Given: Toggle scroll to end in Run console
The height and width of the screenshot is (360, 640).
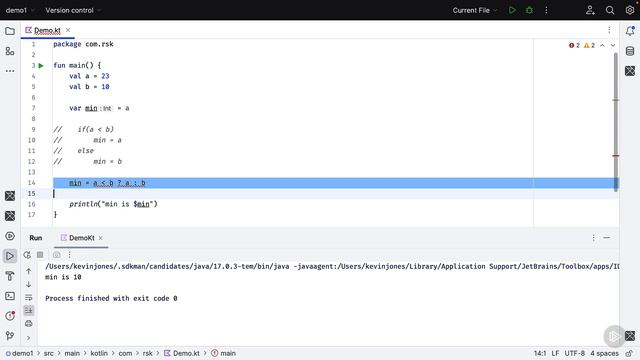Looking at the screenshot, I should pos(29,311).
